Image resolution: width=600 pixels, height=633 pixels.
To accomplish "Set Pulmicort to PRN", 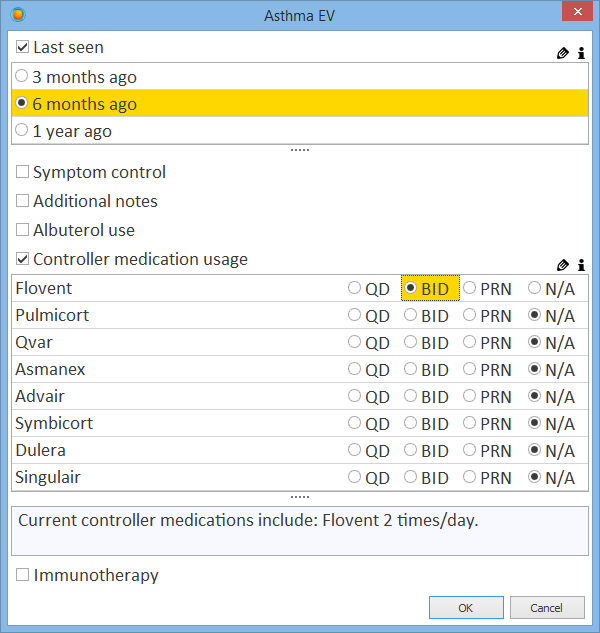I will (x=469, y=315).
